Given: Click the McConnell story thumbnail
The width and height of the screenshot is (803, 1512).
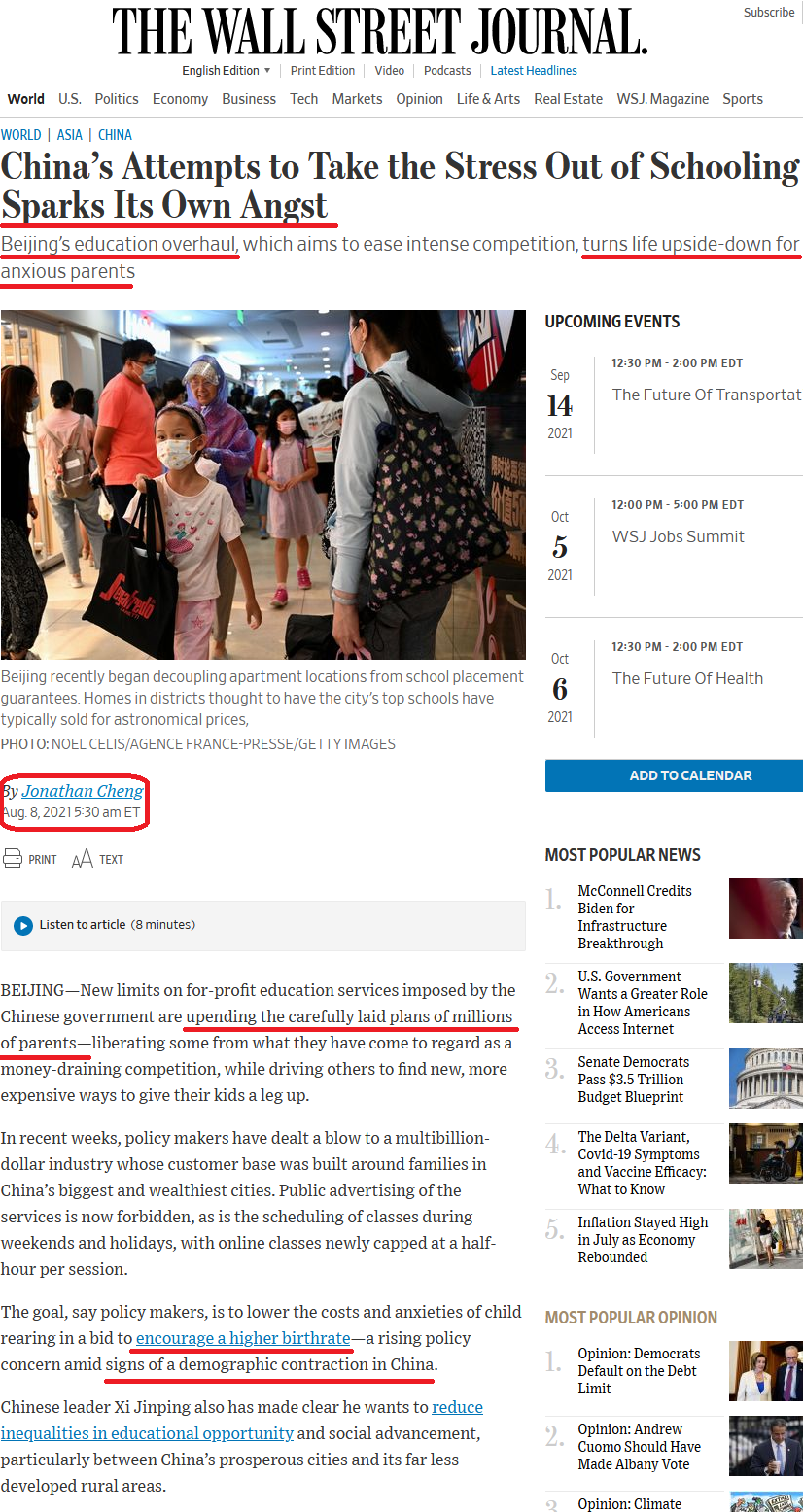Looking at the screenshot, I should (x=766, y=909).
